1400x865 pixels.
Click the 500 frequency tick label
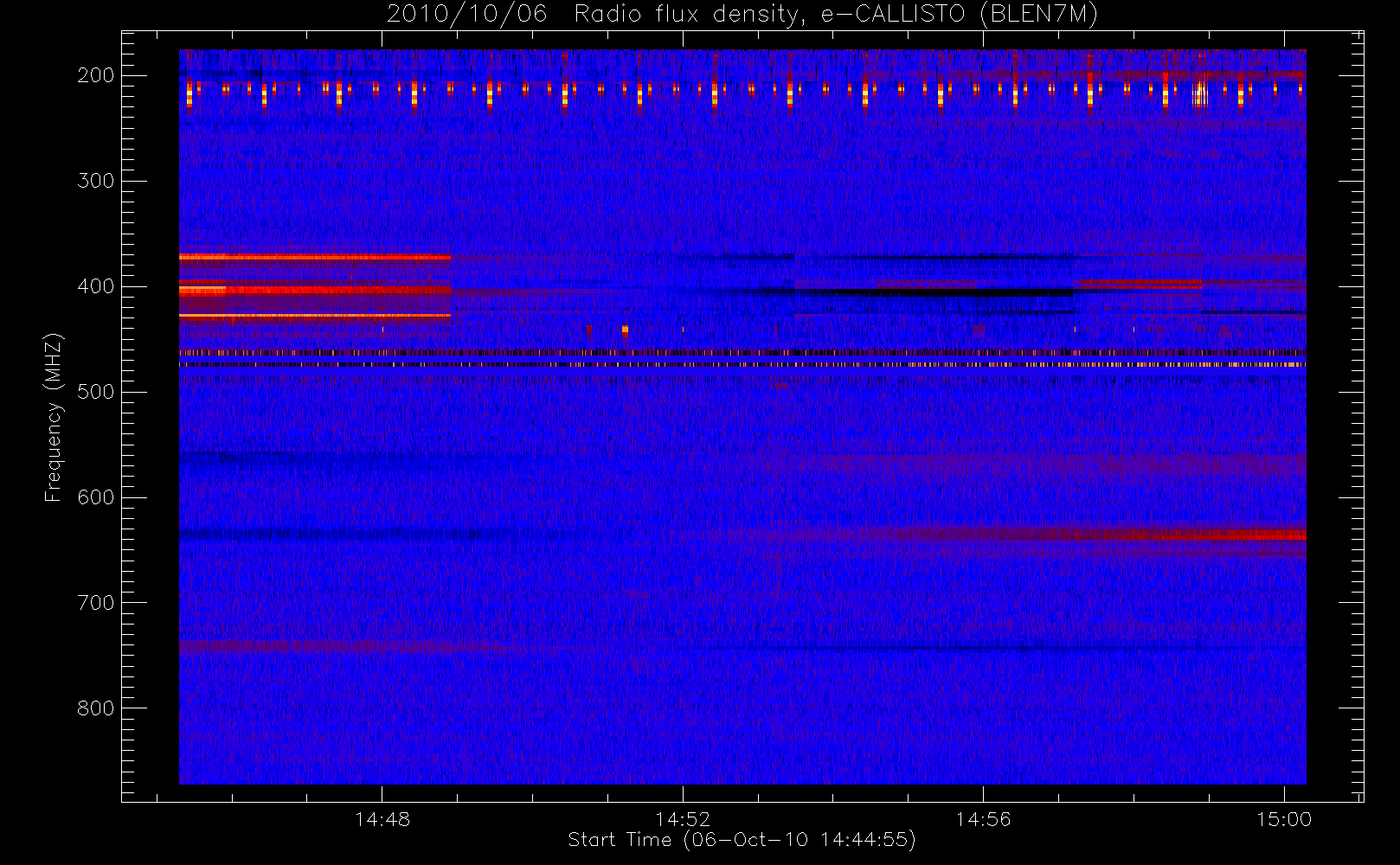point(96,392)
